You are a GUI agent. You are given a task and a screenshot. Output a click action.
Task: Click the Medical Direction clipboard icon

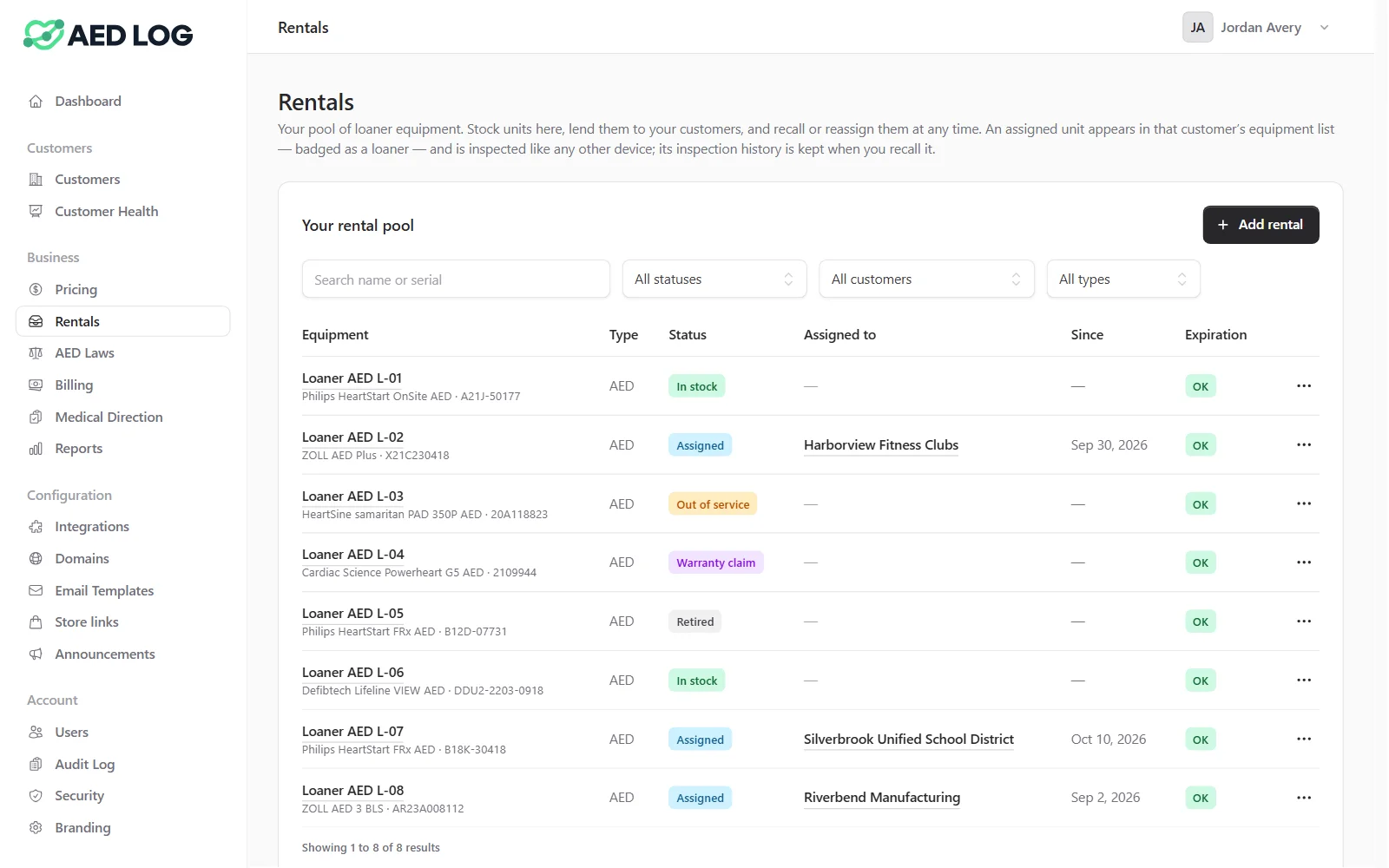click(36, 418)
